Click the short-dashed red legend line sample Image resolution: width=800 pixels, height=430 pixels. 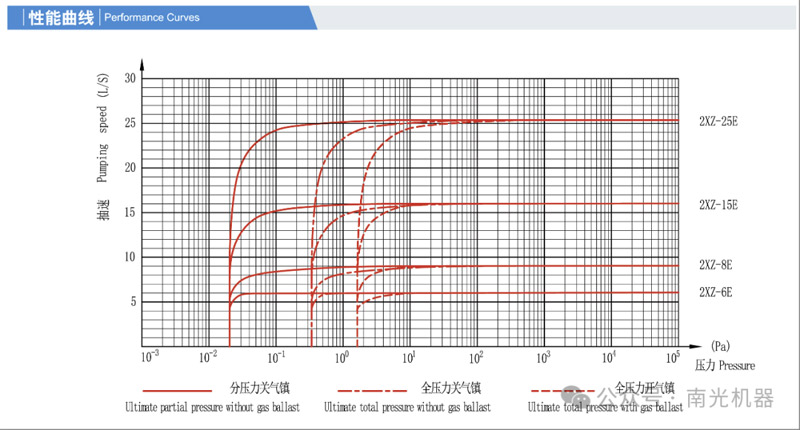(567, 389)
